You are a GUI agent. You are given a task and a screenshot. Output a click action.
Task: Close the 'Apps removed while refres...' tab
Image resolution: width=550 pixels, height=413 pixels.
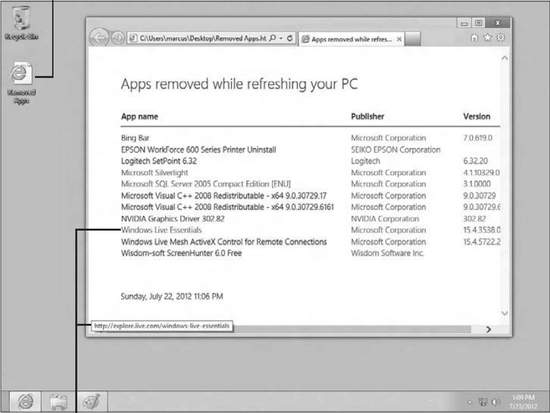click(x=399, y=39)
